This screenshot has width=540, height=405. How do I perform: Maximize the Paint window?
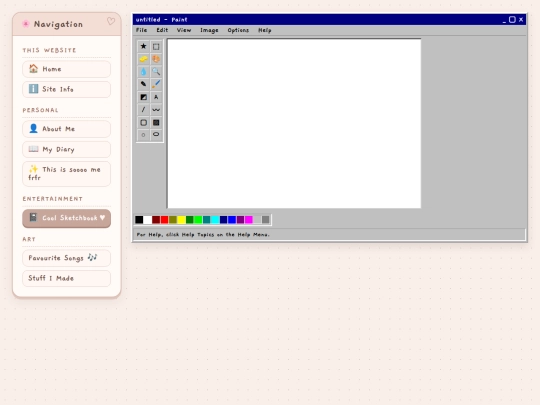pos(512,20)
